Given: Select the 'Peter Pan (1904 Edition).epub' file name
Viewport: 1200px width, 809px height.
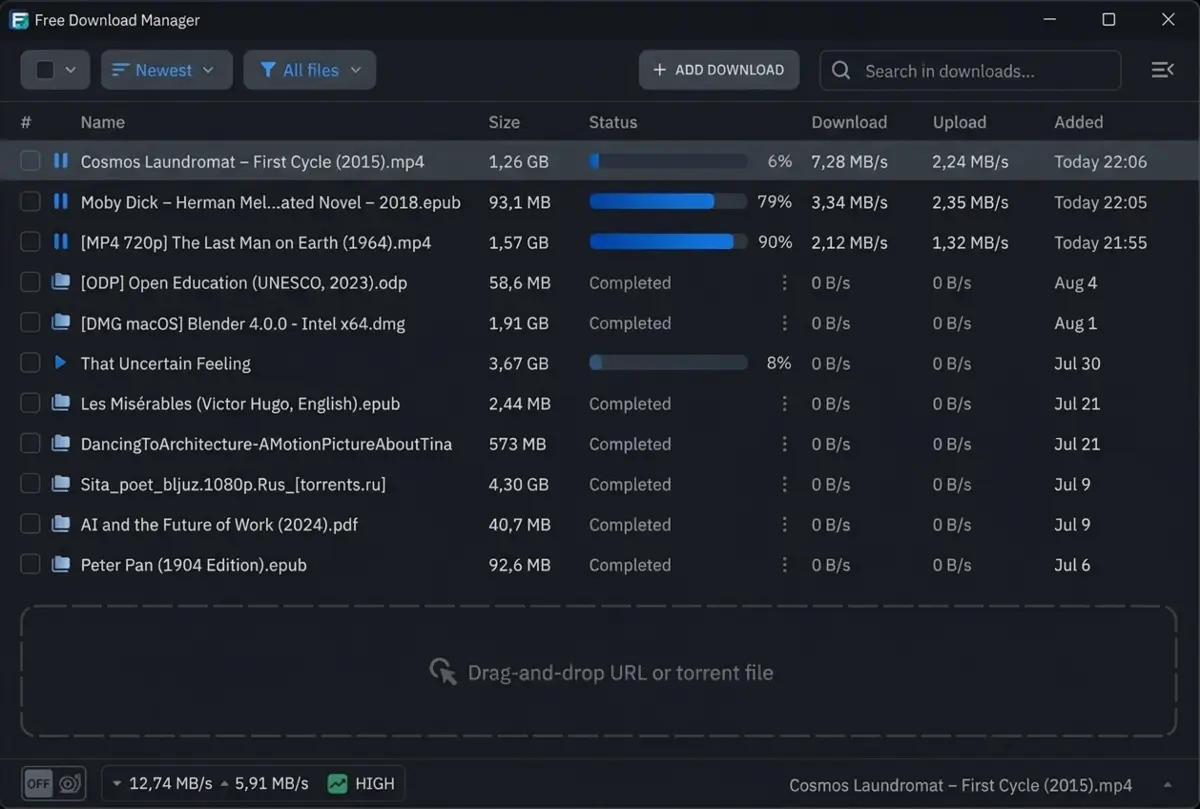Looking at the screenshot, I should tap(194, 565).
